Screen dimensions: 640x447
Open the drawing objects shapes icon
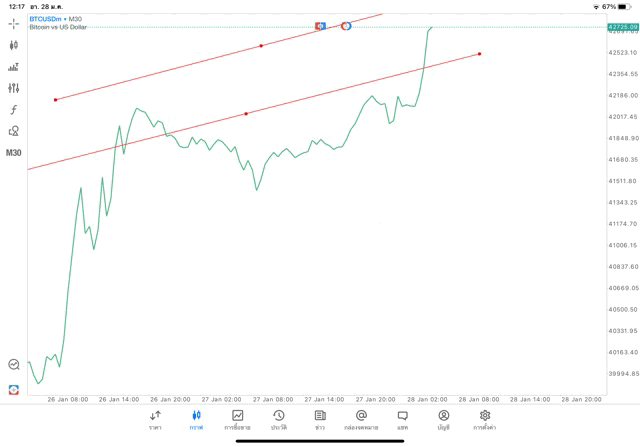tap(14, 131)
